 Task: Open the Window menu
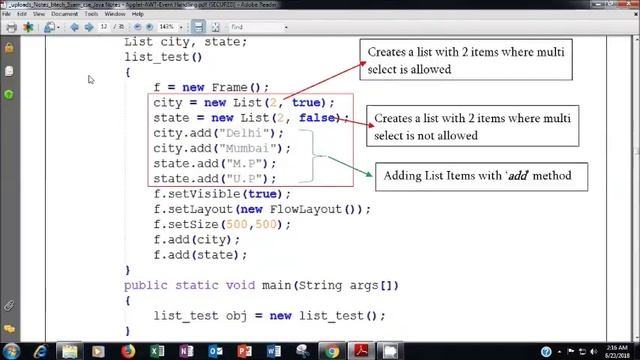click(x=115, y=14)
